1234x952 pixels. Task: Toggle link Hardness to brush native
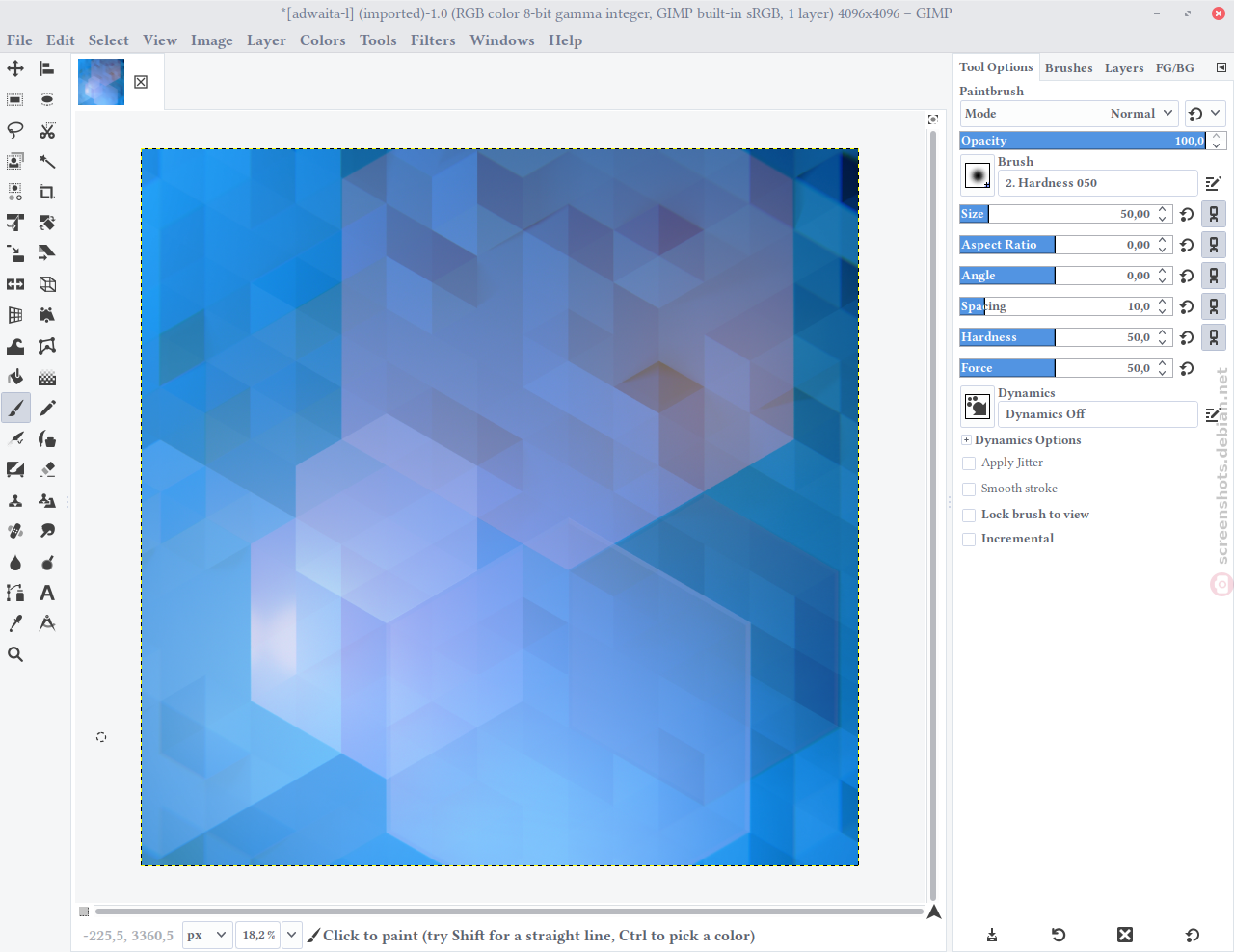pyautogui.click(x=1214, y=337)
